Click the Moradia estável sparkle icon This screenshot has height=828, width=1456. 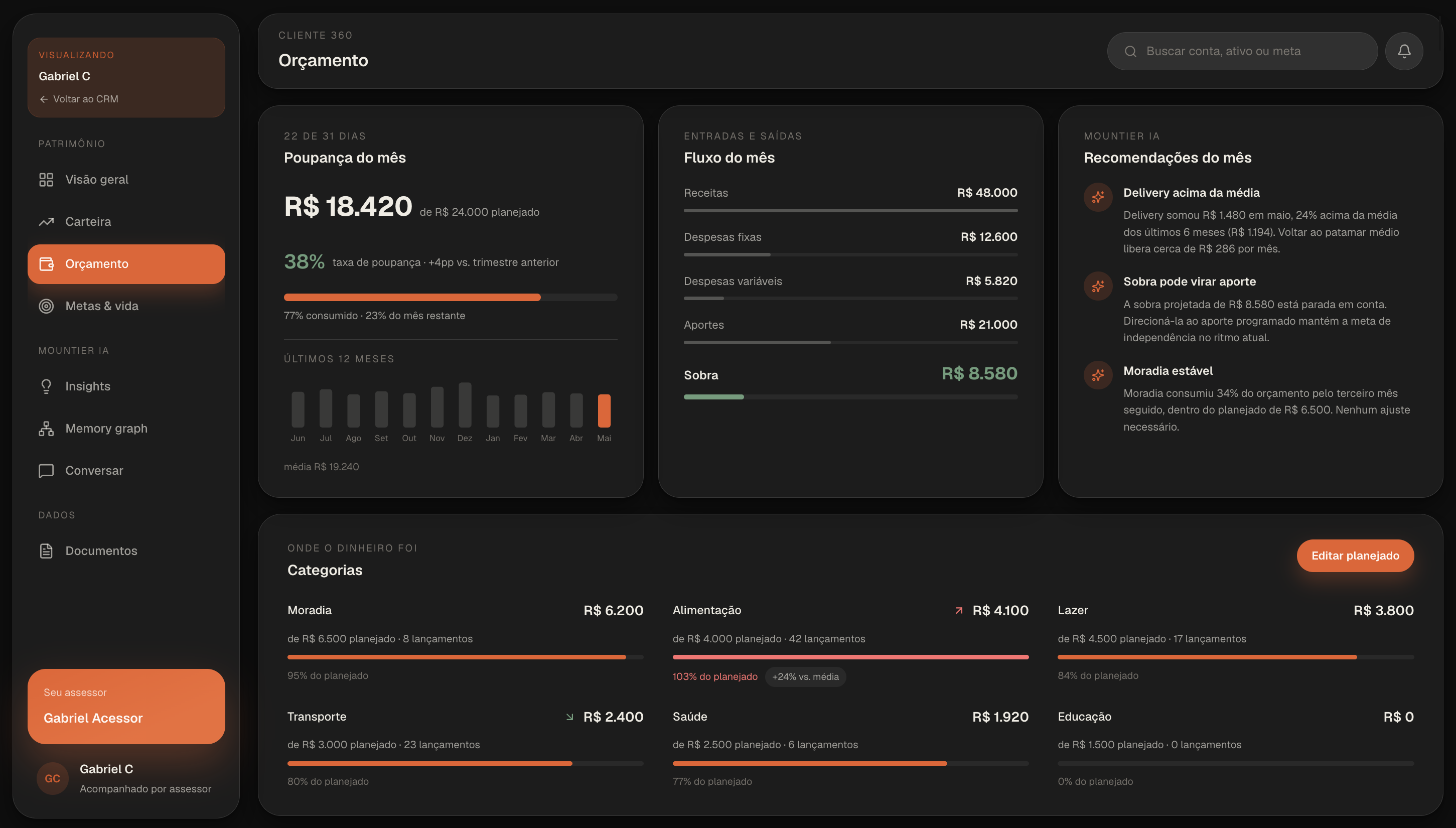1098,375
